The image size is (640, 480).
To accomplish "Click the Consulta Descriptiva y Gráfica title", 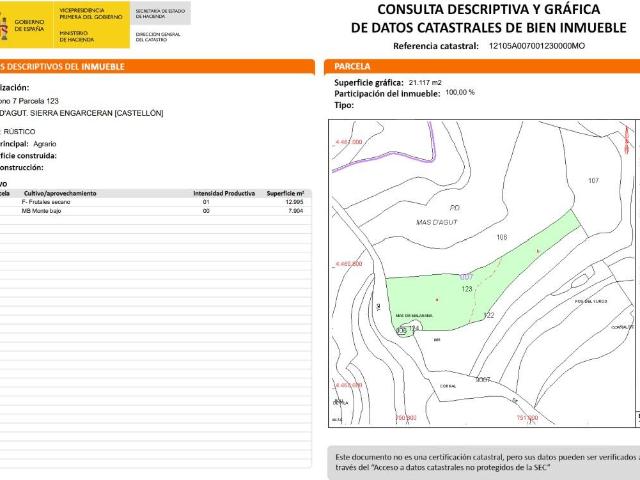I will click(x=489, y=18).
